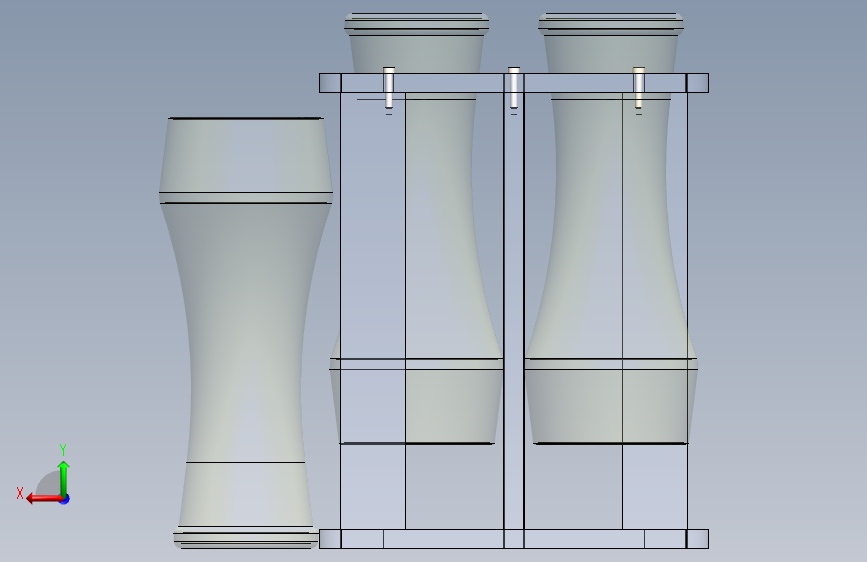Select the left pin in top plate
Screen dimensions: 867x562
tap(389, 87)
